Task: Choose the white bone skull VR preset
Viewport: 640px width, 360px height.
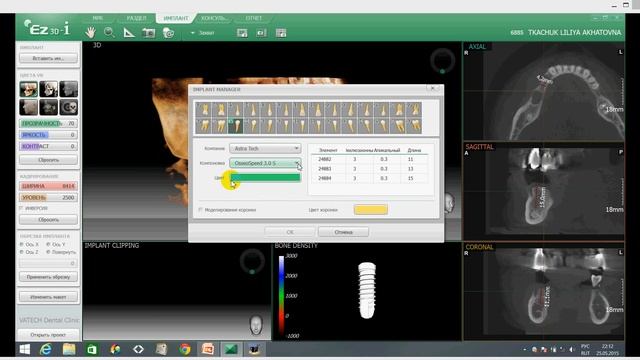Action: click(49, 89)
